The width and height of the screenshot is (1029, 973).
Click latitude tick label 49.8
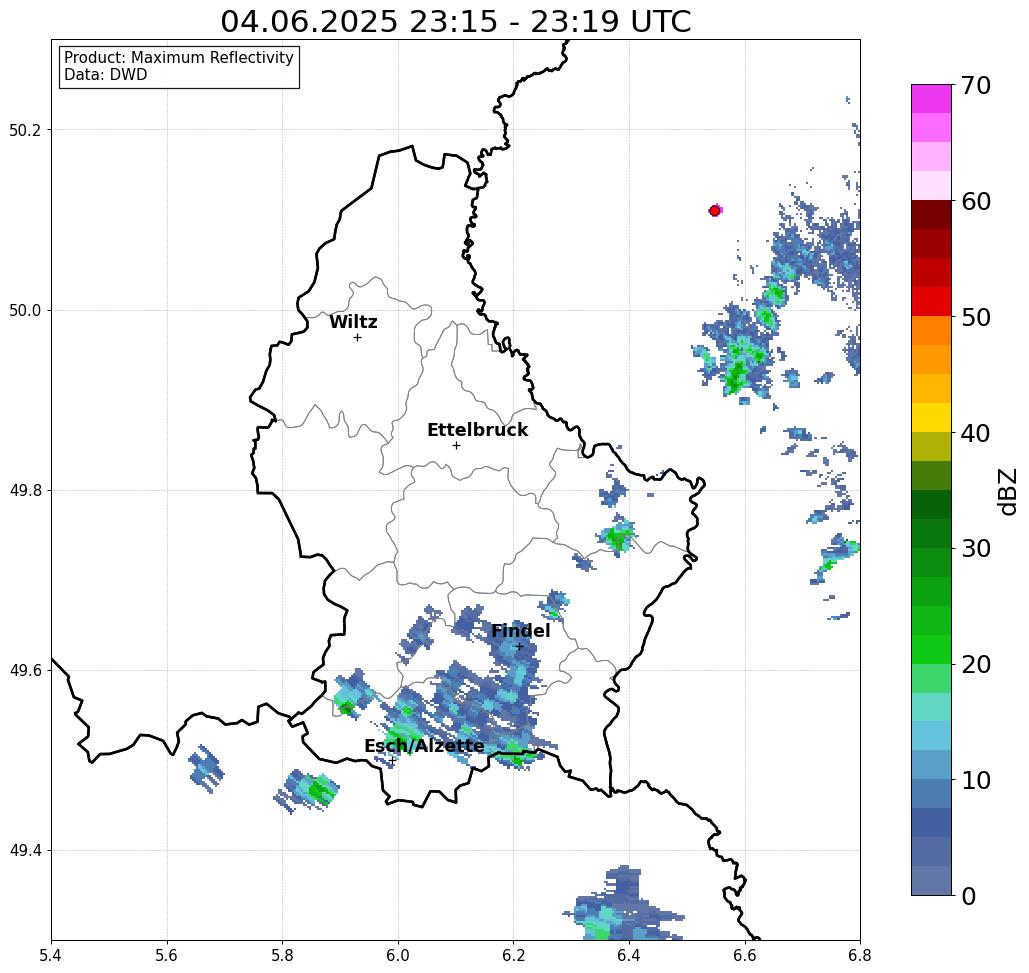click(x=25, y=491)
